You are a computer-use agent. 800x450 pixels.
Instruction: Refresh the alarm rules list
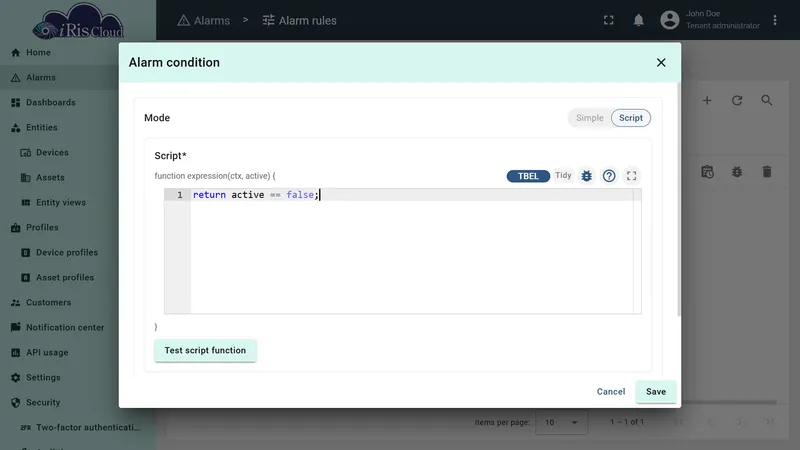coord(737,101)
